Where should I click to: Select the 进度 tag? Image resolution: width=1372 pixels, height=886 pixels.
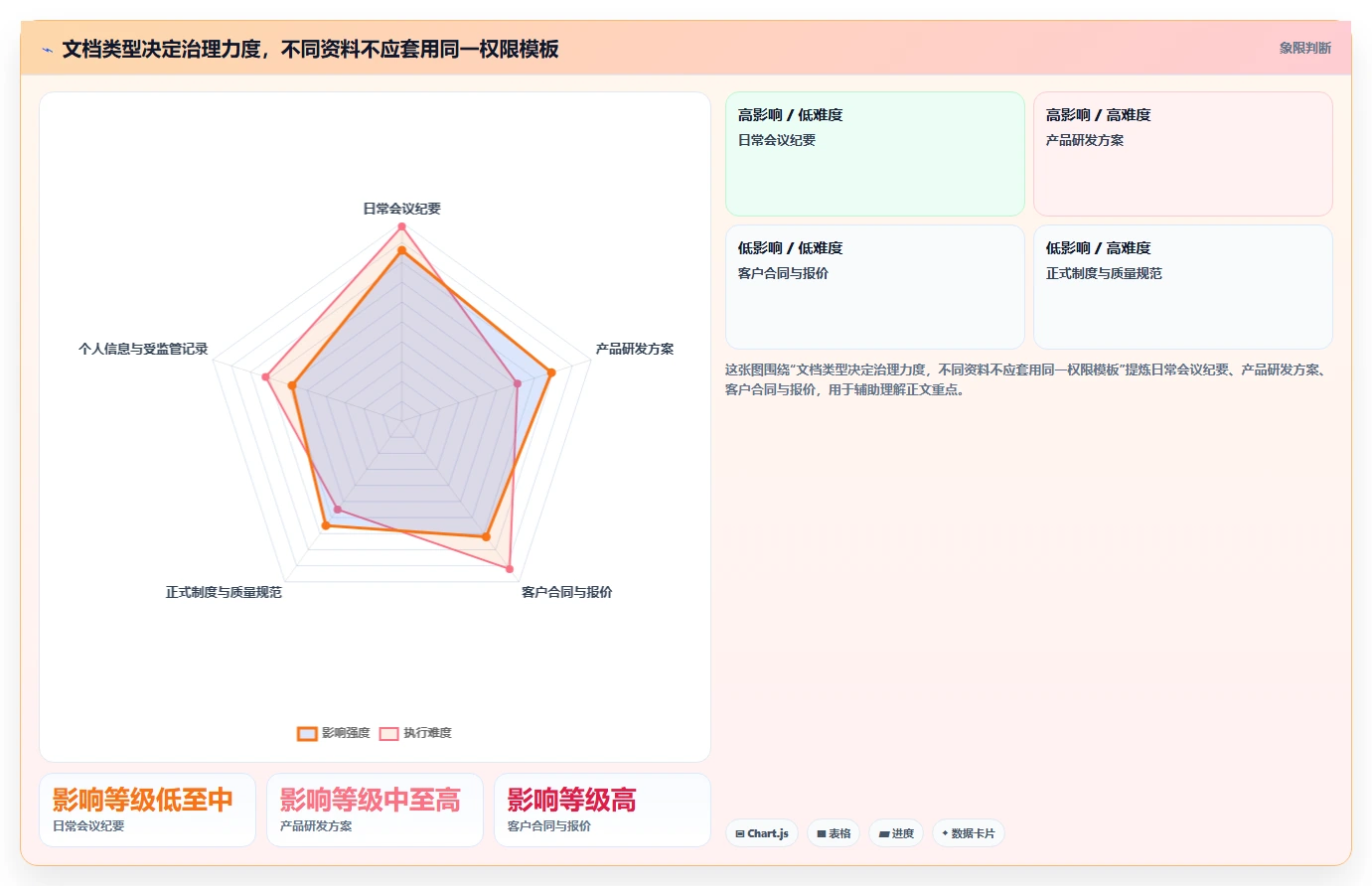coord(896,833)
